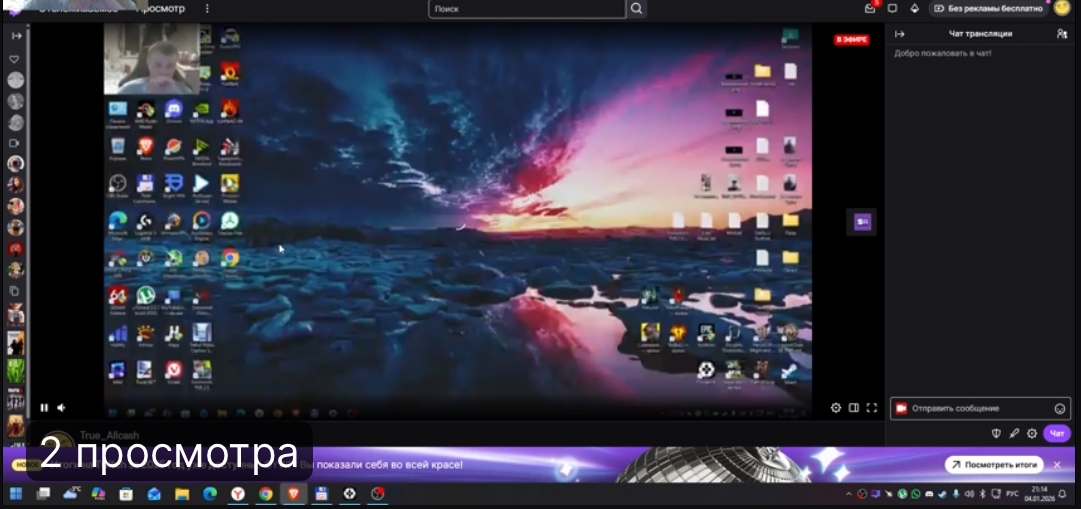Screen dimensions: 1081x509
Task: Click the Посмотреть итоги button
Action: pyautogui.click(x=994, y=465)
